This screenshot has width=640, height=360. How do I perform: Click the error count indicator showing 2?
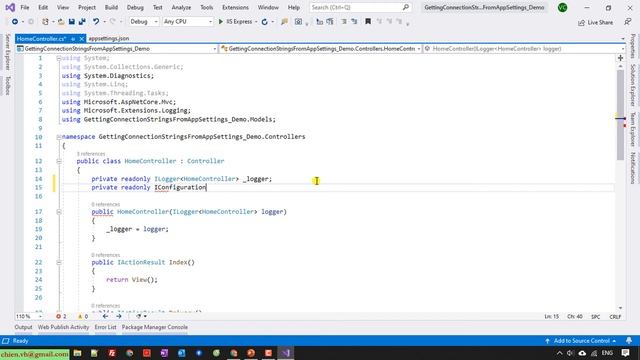(x=61, y=316)
